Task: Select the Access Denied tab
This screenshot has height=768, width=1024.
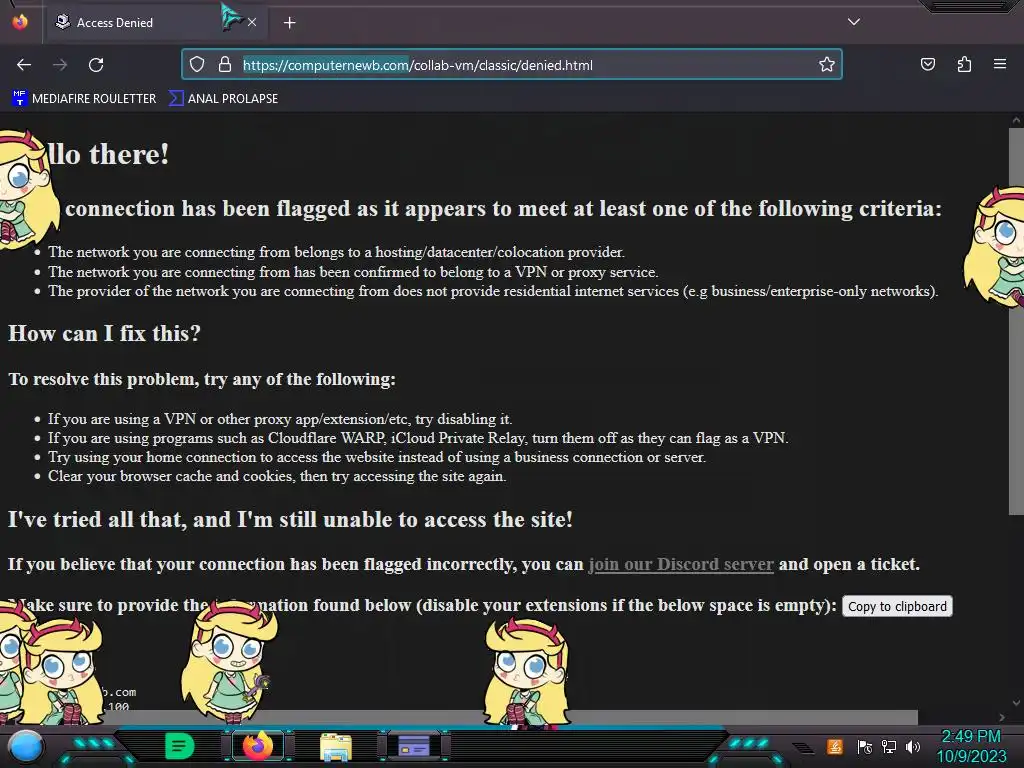Action: coord(155,22)
